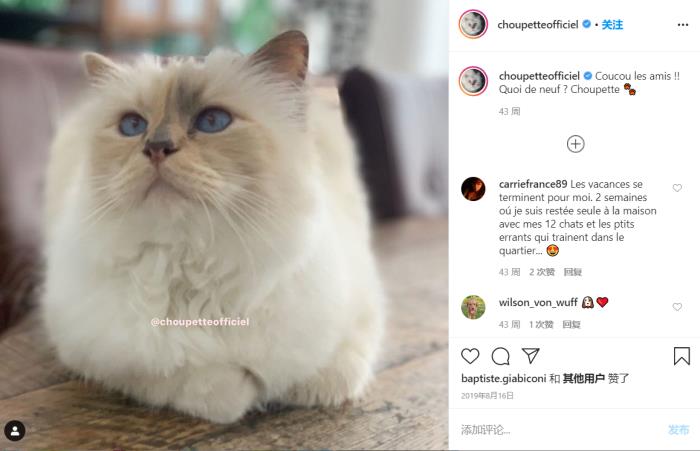Post comment with 发布 button
The width and height of the screenshot is (700, 451).
tap(679, 430)
